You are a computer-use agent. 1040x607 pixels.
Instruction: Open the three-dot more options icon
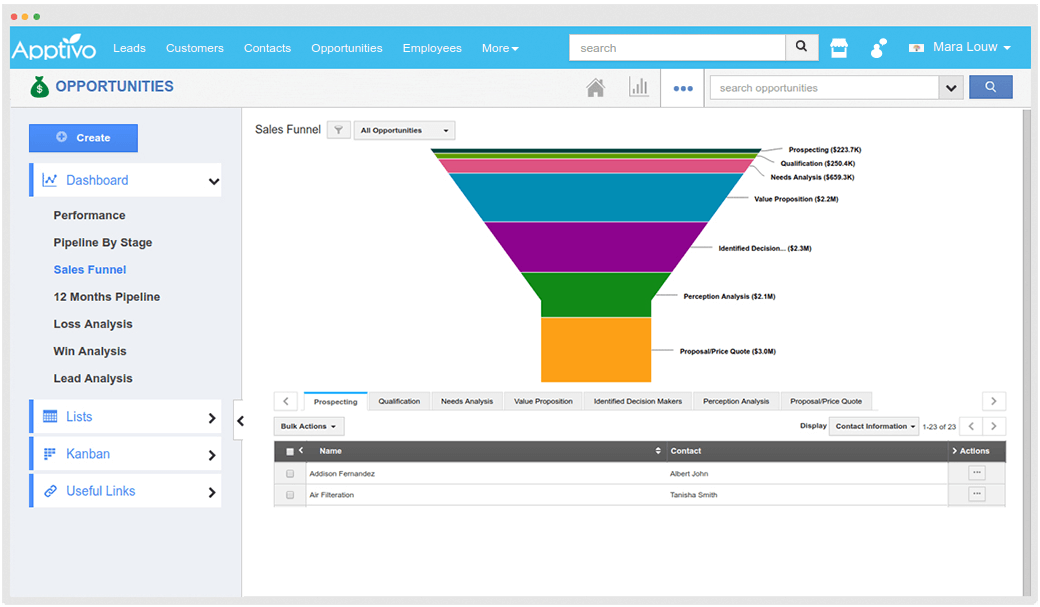click(x=683, y=88)
